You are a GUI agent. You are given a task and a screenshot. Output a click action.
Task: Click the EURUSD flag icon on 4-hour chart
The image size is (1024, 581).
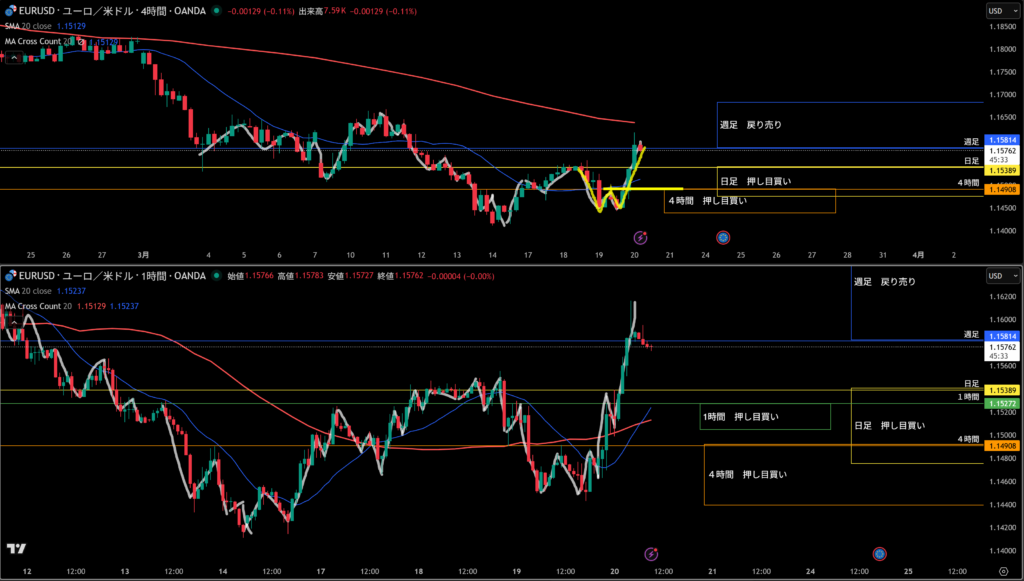coord(10,11)
